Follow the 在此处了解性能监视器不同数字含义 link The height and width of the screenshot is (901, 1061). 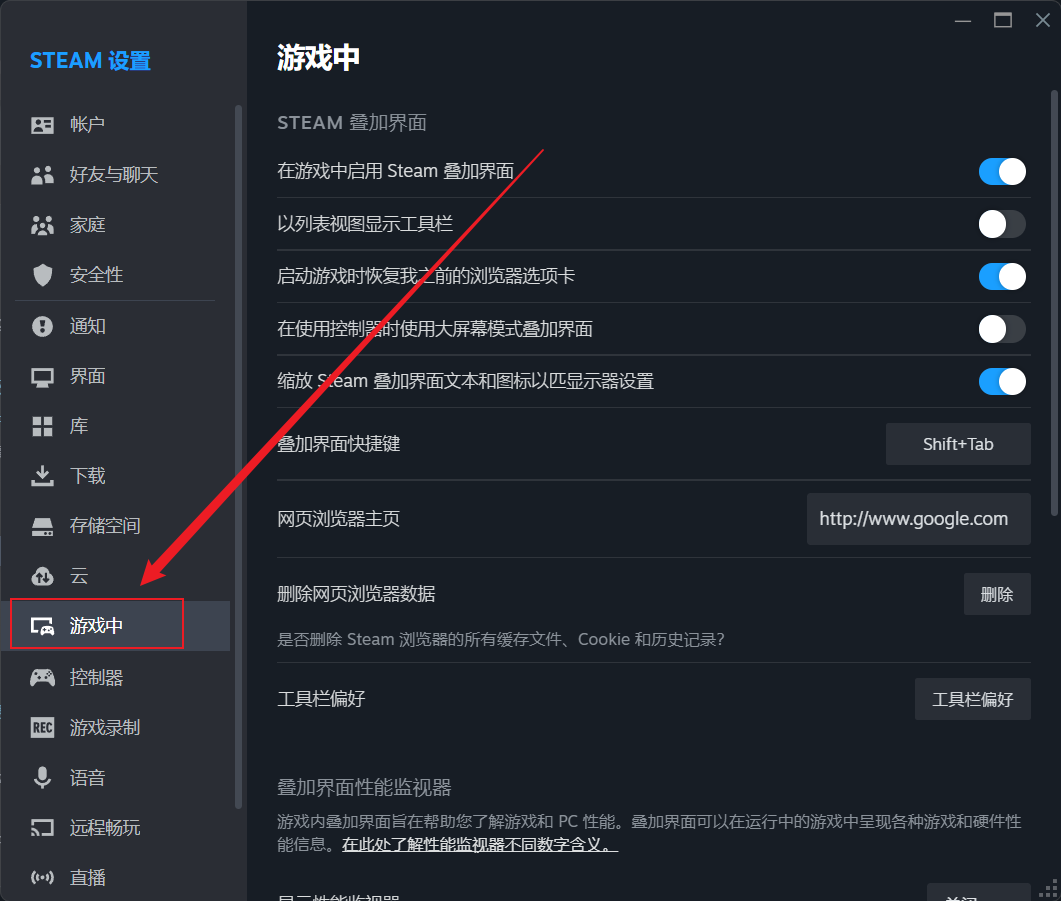[480, 845]
